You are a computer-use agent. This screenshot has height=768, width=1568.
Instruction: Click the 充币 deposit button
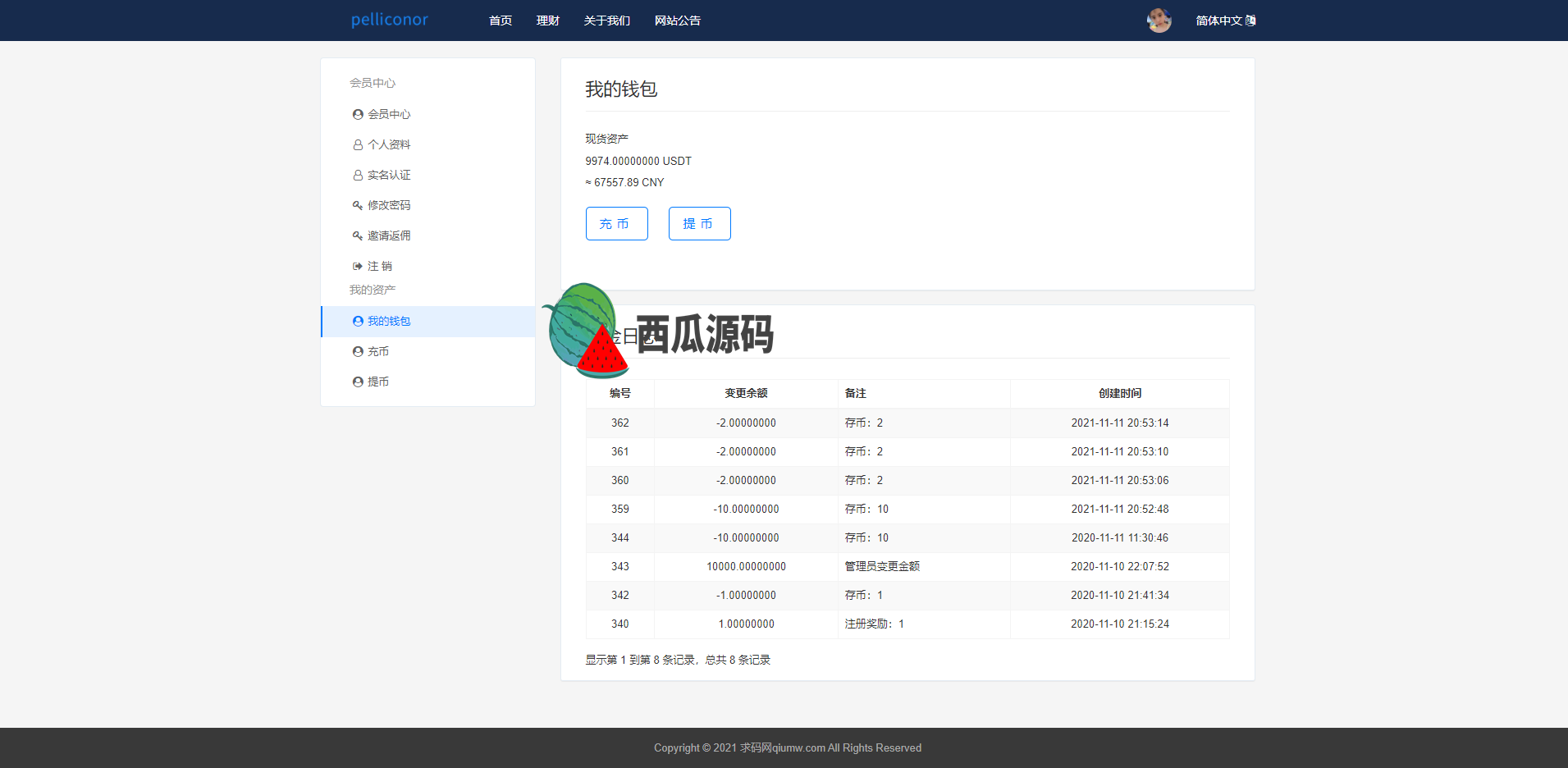tap(617, 223)
